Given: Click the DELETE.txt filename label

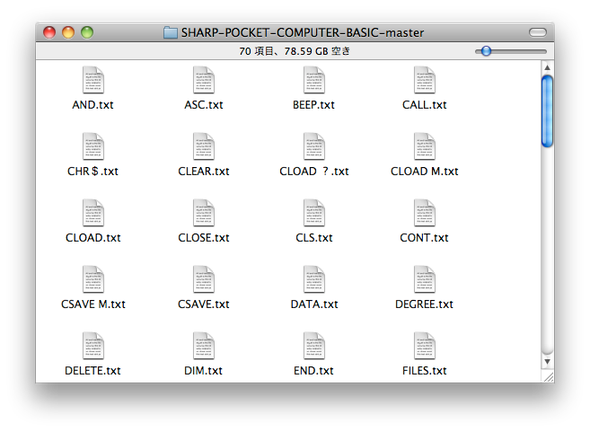Looking at the screenshot, I should (93, 371).
